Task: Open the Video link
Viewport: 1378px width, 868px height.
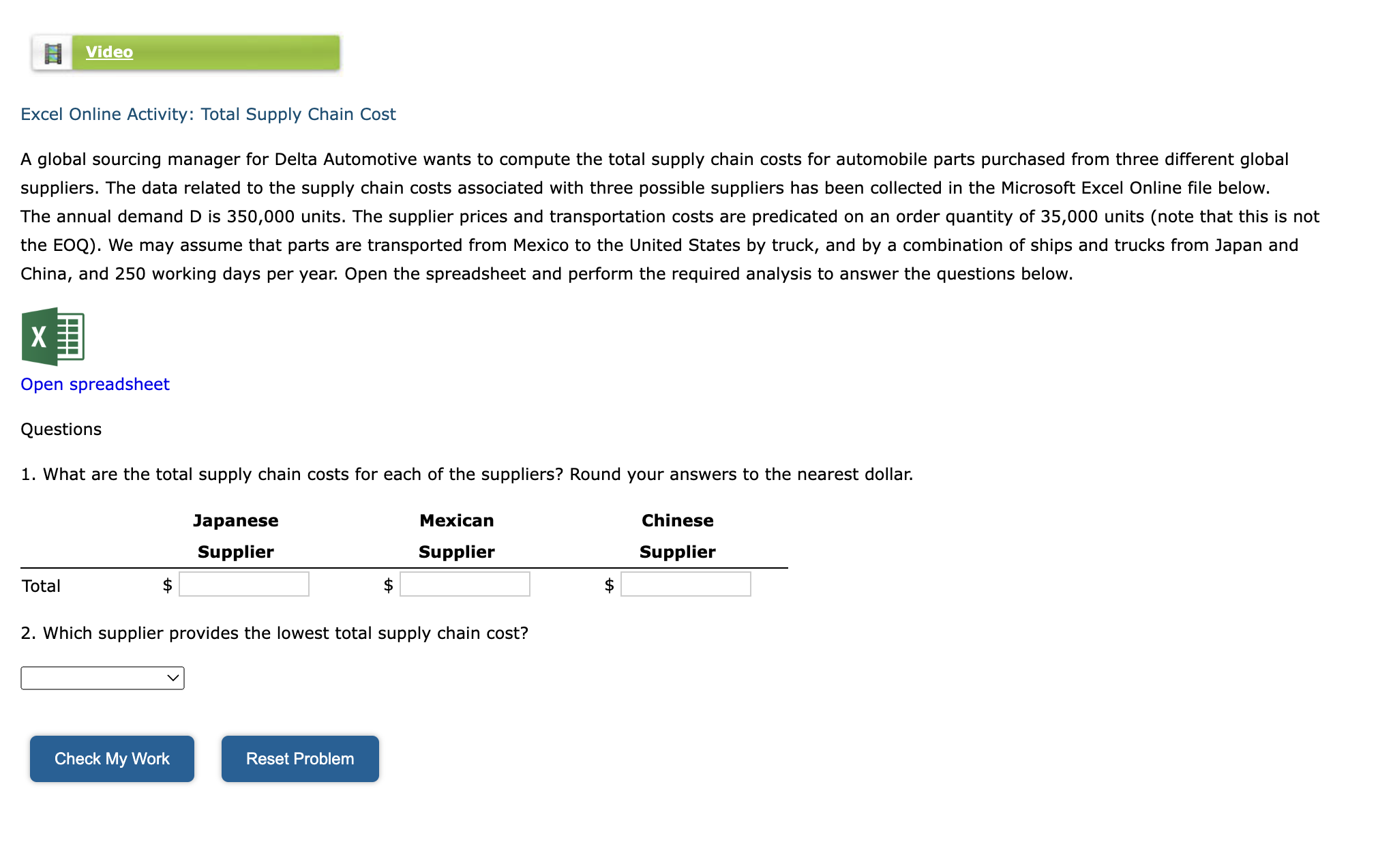Action: coord(108,52)
